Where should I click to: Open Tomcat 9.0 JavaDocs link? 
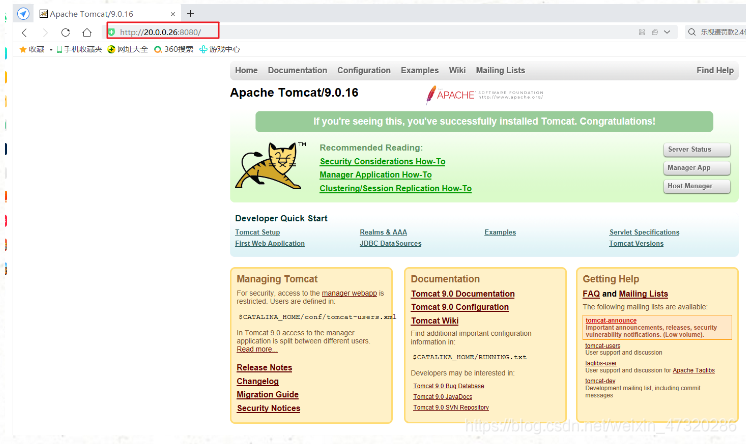[x=442, y=396]
